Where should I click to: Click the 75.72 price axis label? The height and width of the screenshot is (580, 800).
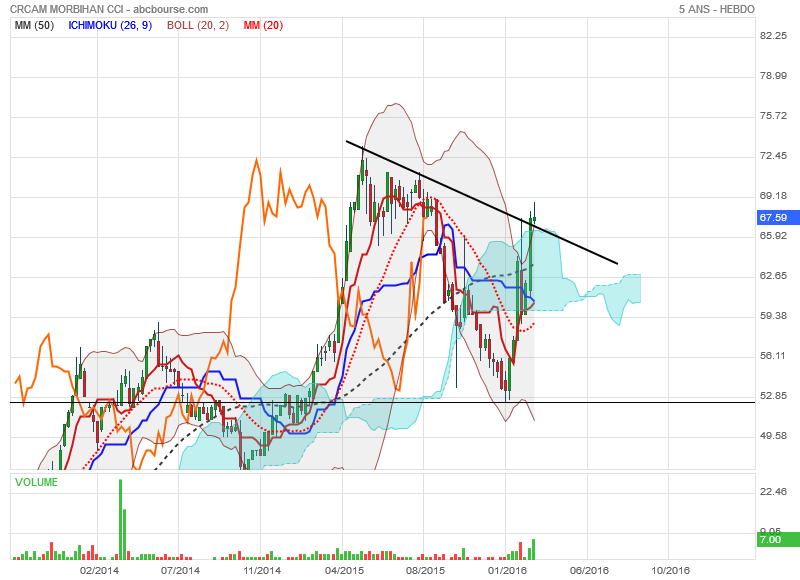(773, 116)
